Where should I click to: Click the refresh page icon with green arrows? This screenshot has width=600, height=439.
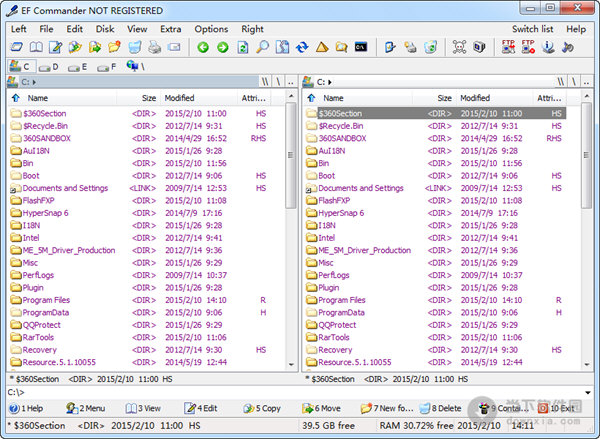point(243,47)
